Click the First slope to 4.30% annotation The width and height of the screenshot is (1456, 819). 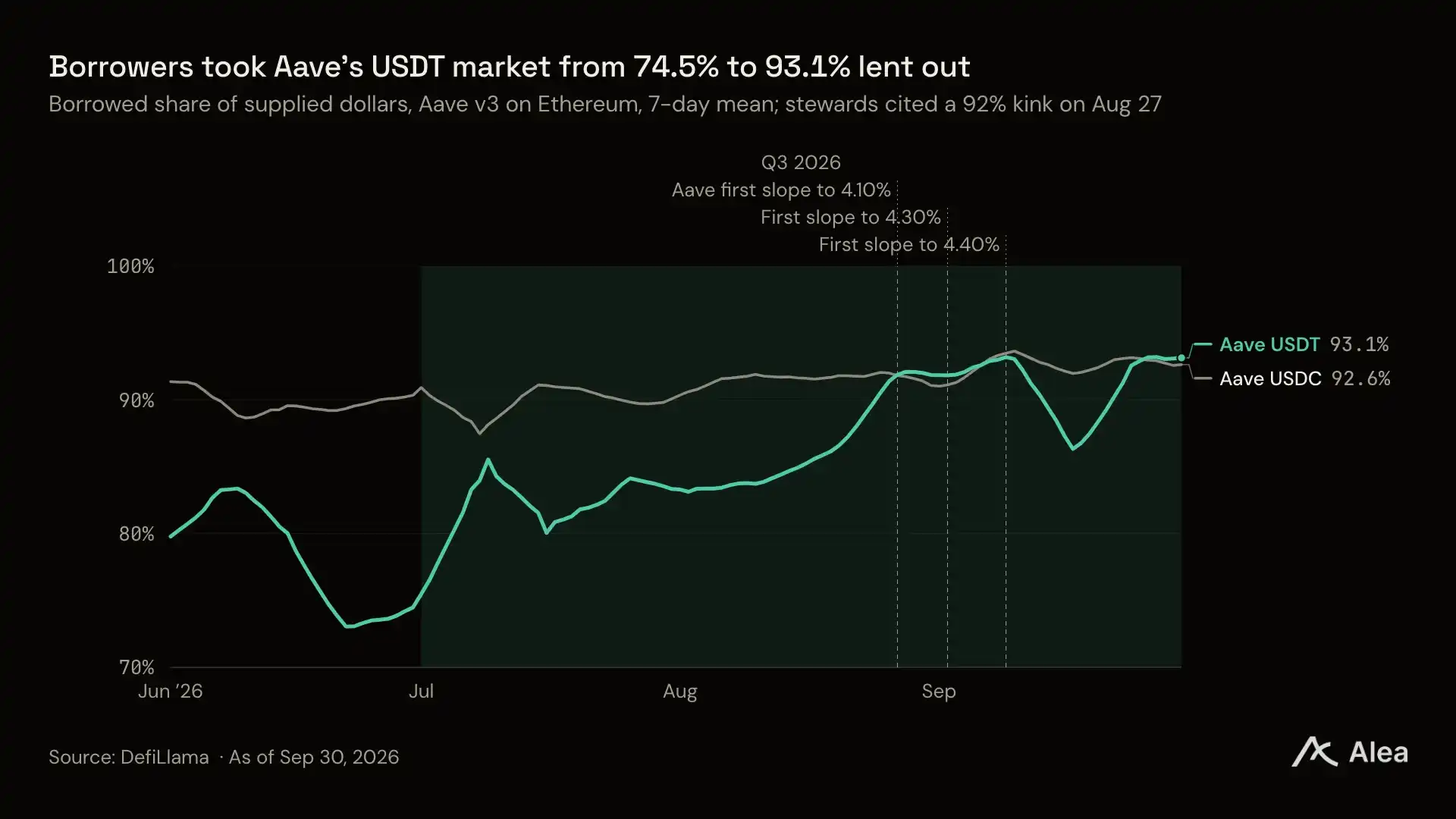850,217
